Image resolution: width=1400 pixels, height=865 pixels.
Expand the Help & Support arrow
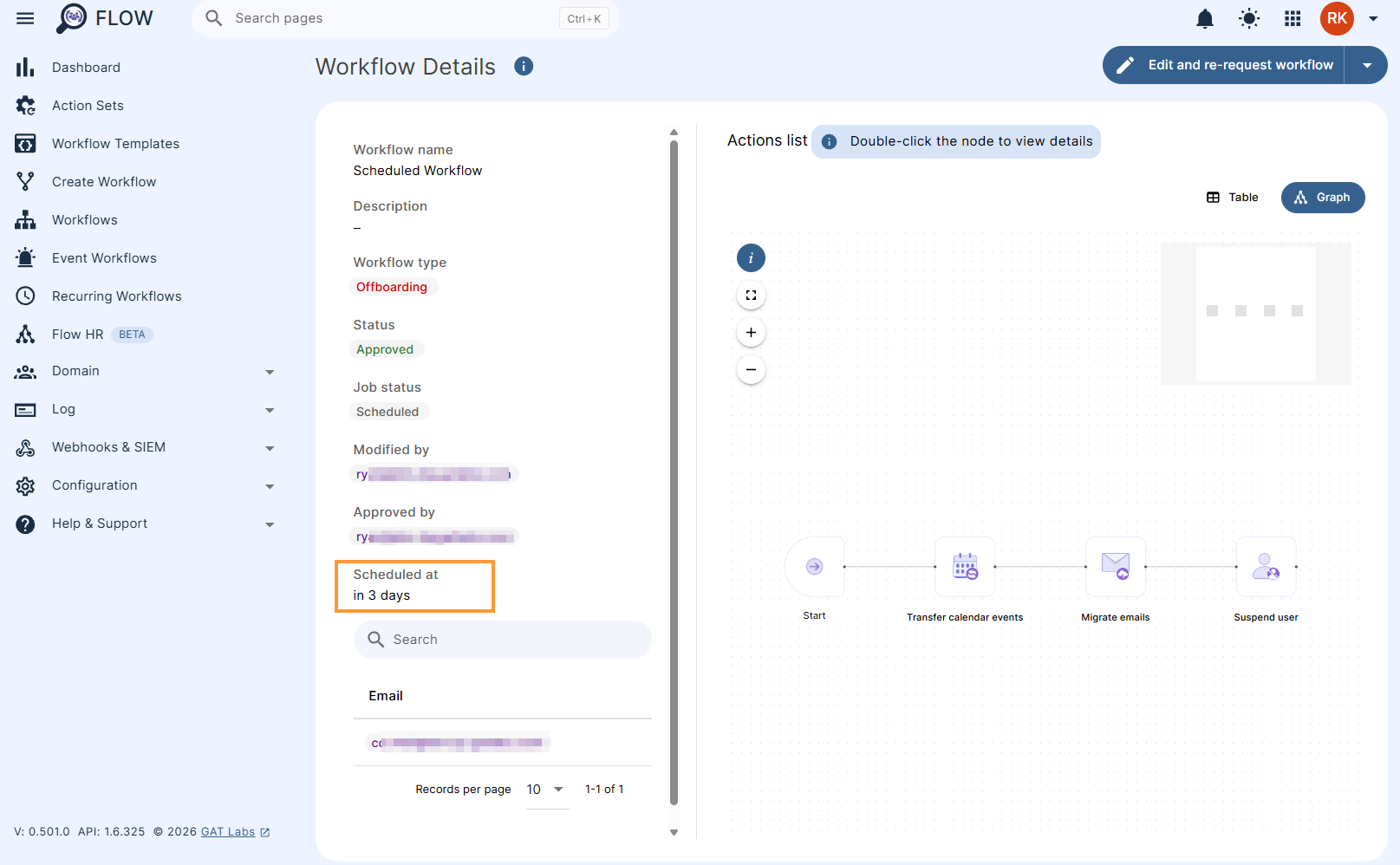(270, 524)
